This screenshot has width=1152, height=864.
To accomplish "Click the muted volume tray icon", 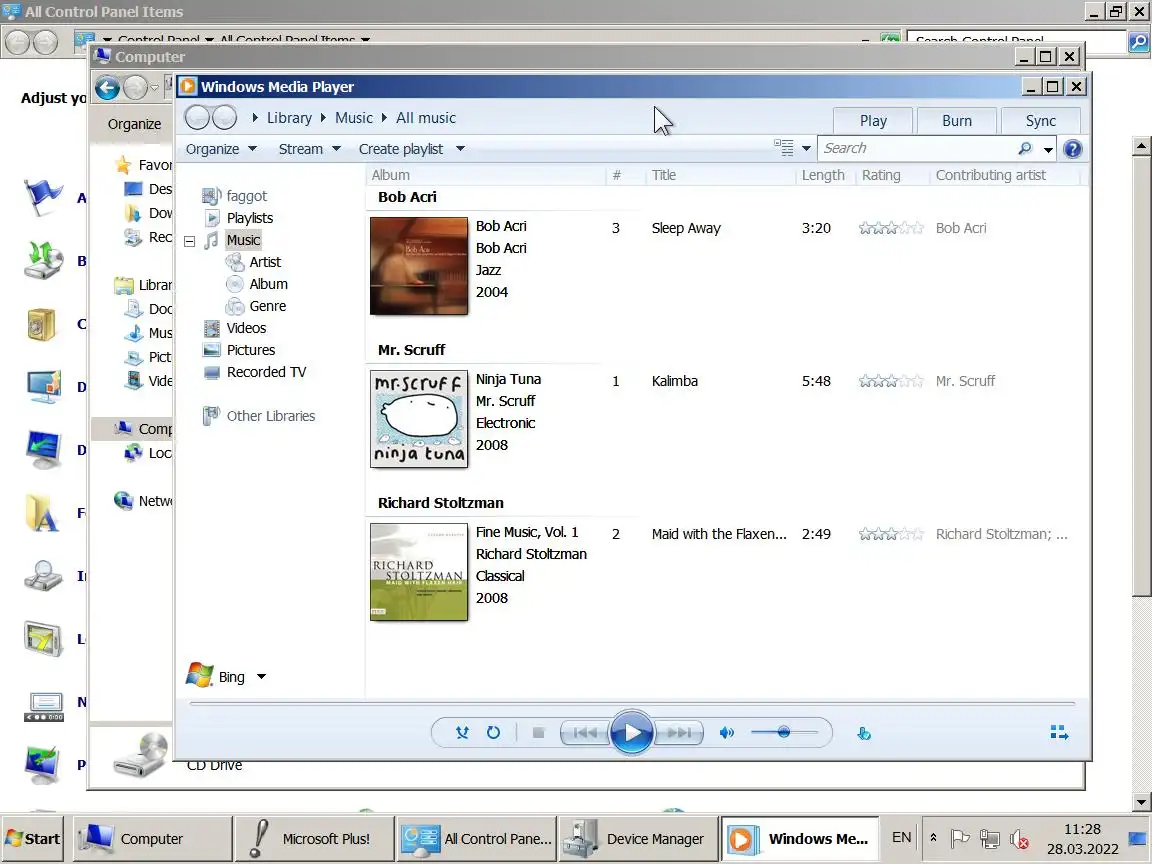I will point(1018,838).
